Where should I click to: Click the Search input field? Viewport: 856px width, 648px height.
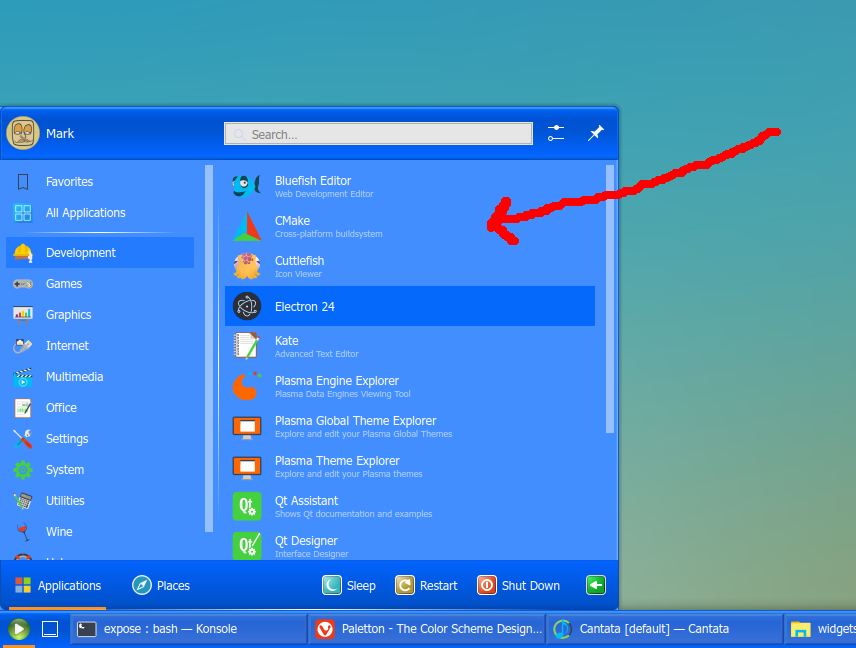378,134
